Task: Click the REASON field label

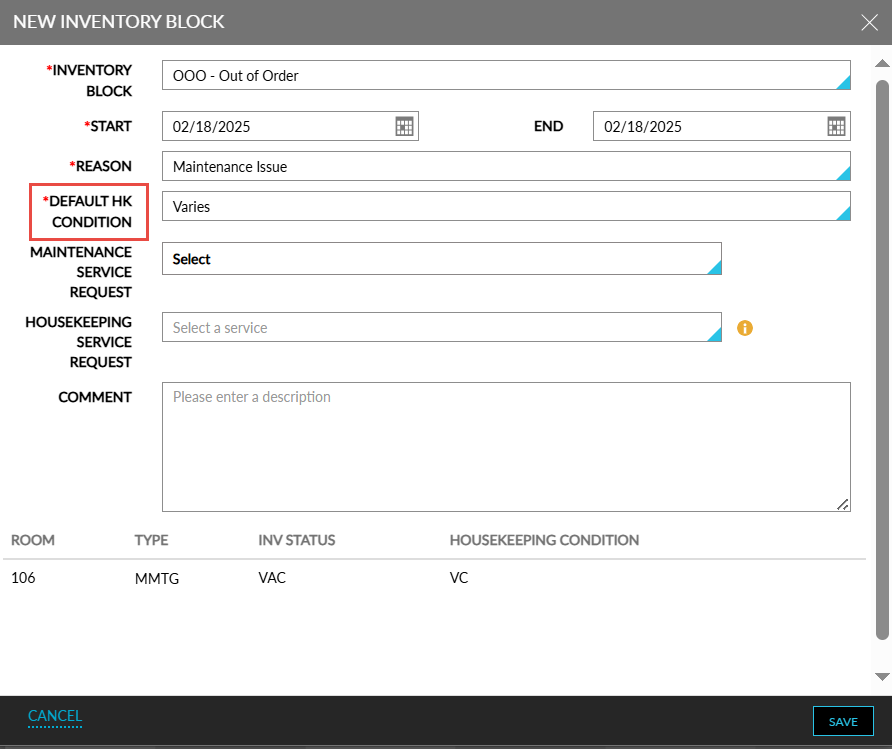Action: tap(101, 166)
